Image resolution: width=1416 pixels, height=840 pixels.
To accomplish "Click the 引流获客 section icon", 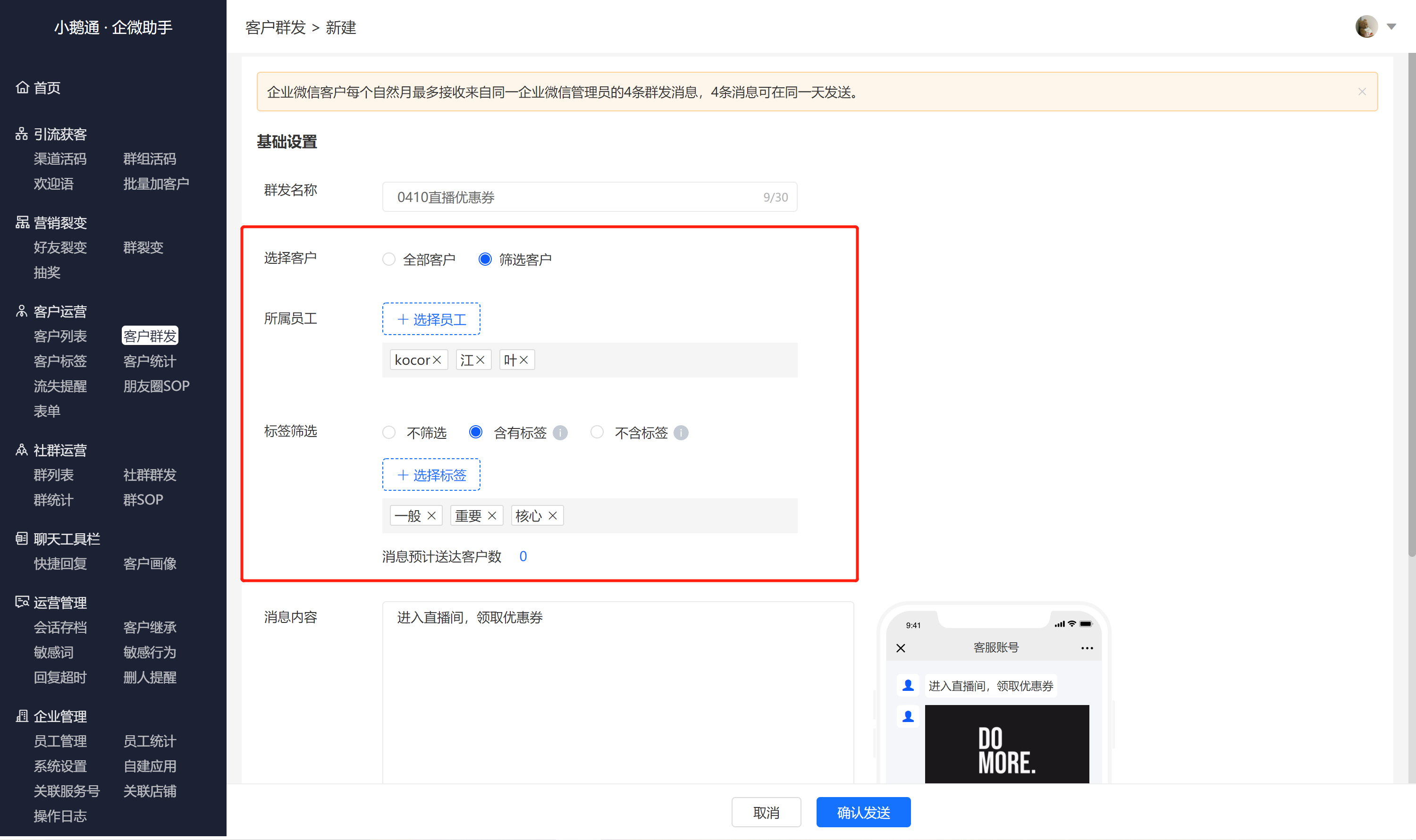I will pyautogui.click(x=22, y=134).
